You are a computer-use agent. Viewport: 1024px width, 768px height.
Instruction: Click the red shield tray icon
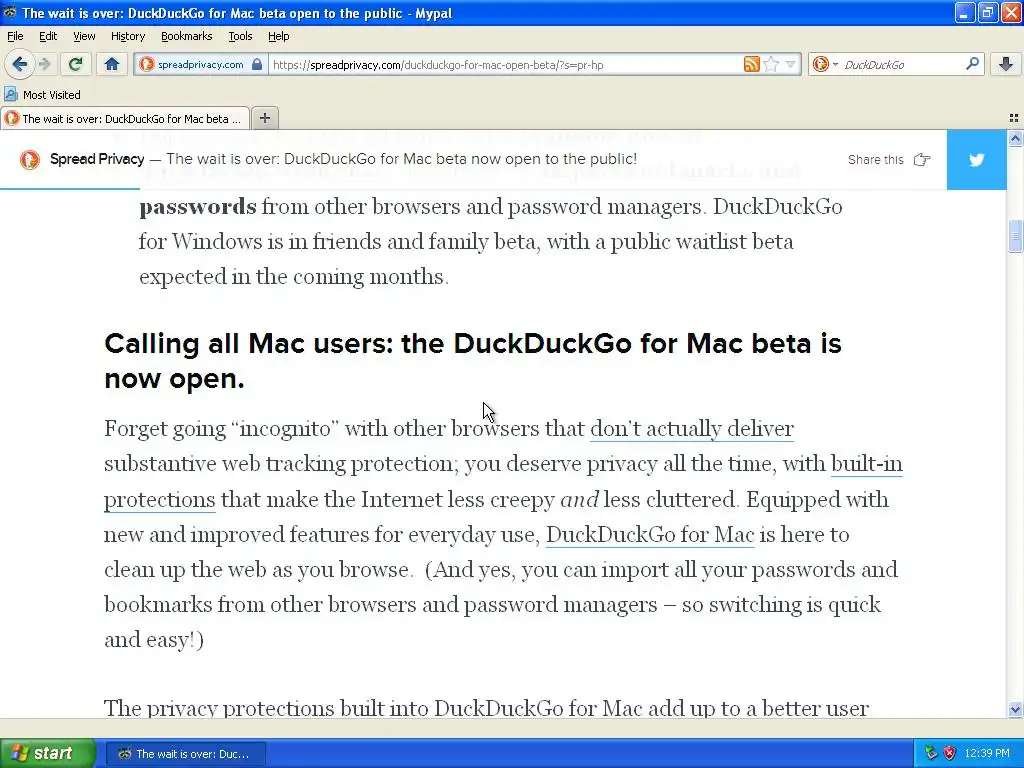950,753
